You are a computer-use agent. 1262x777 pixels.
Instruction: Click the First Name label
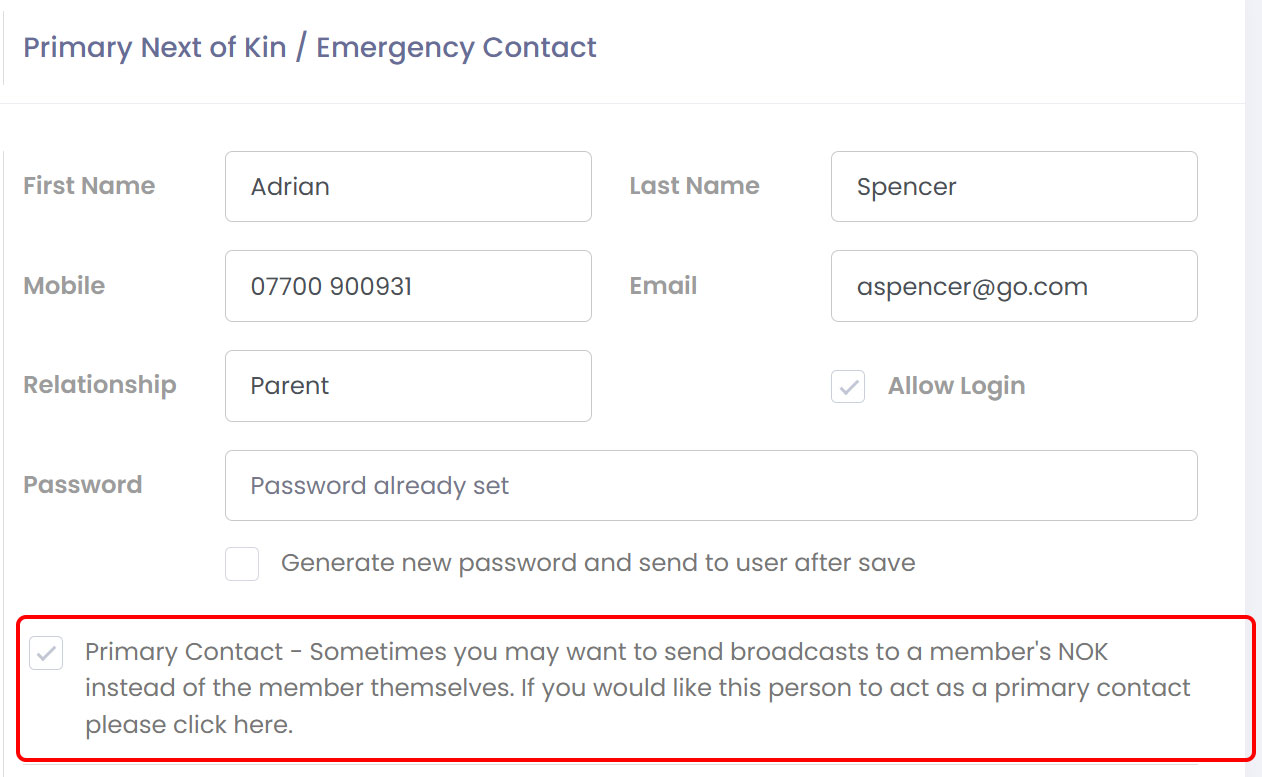click(89, 186)
